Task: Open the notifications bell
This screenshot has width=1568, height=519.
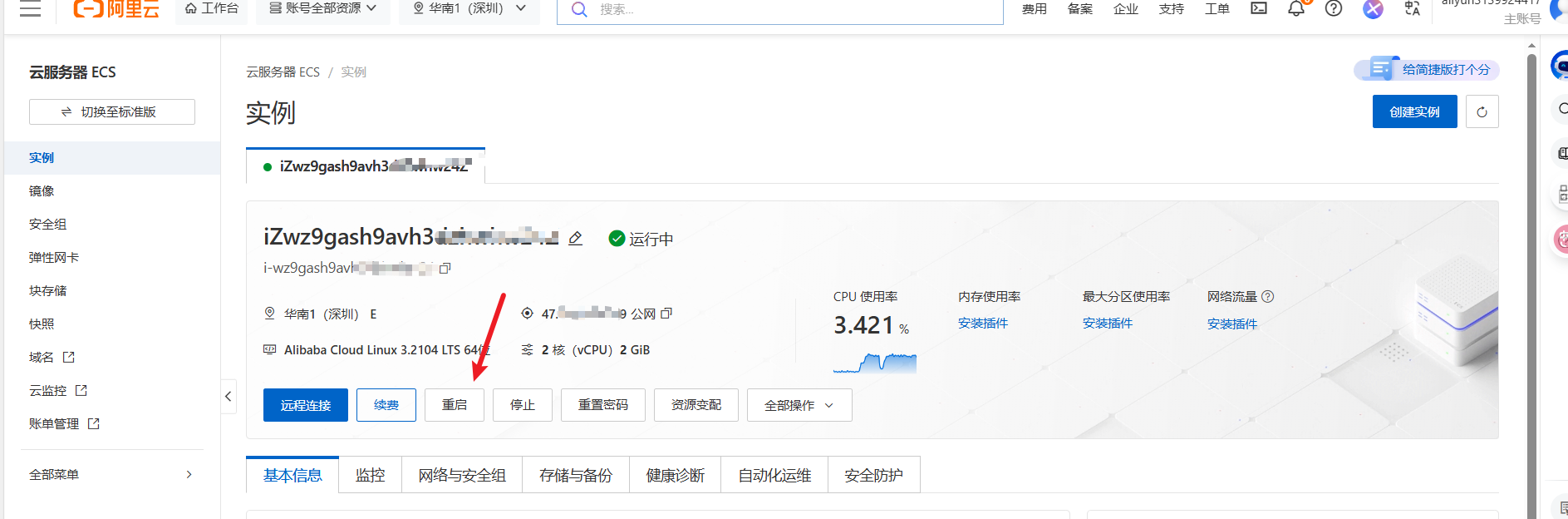Action: click(x=1296, y=8)
